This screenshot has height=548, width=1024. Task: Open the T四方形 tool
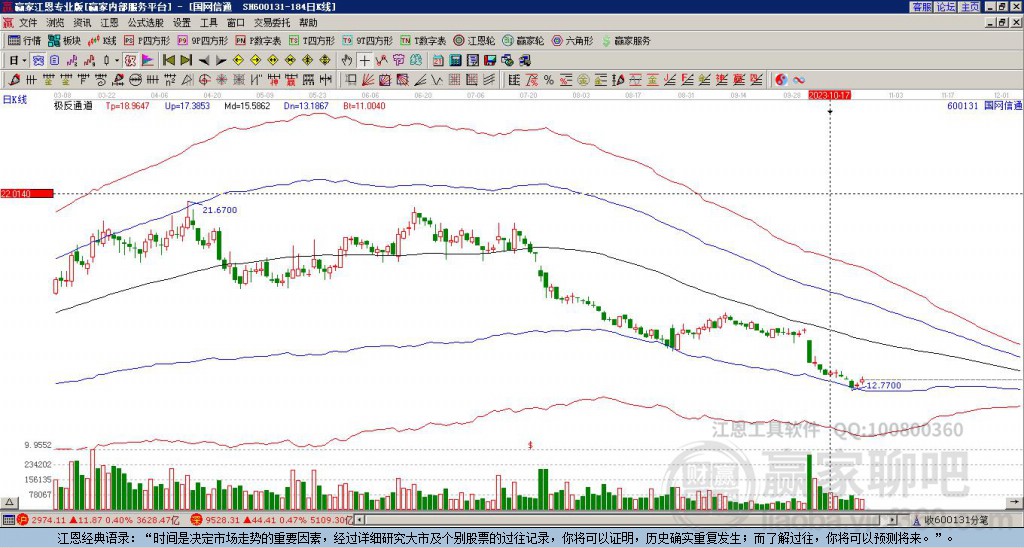[x=312, y=40]
